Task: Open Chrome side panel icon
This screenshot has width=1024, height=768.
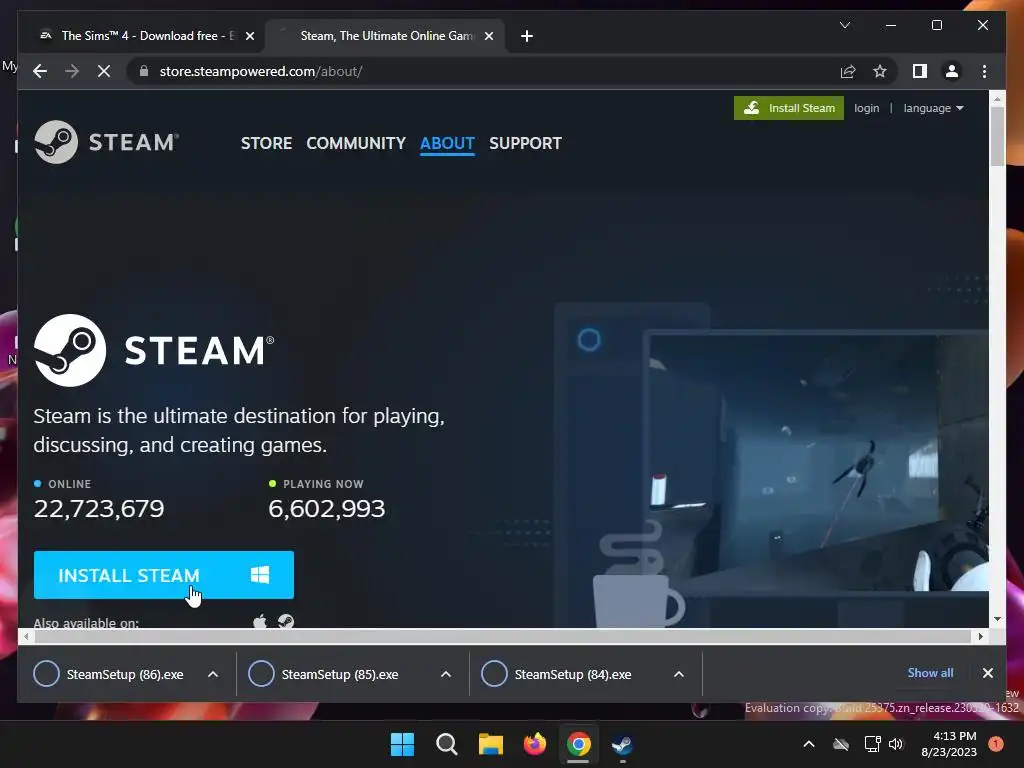Action: [x=920, y=71]
